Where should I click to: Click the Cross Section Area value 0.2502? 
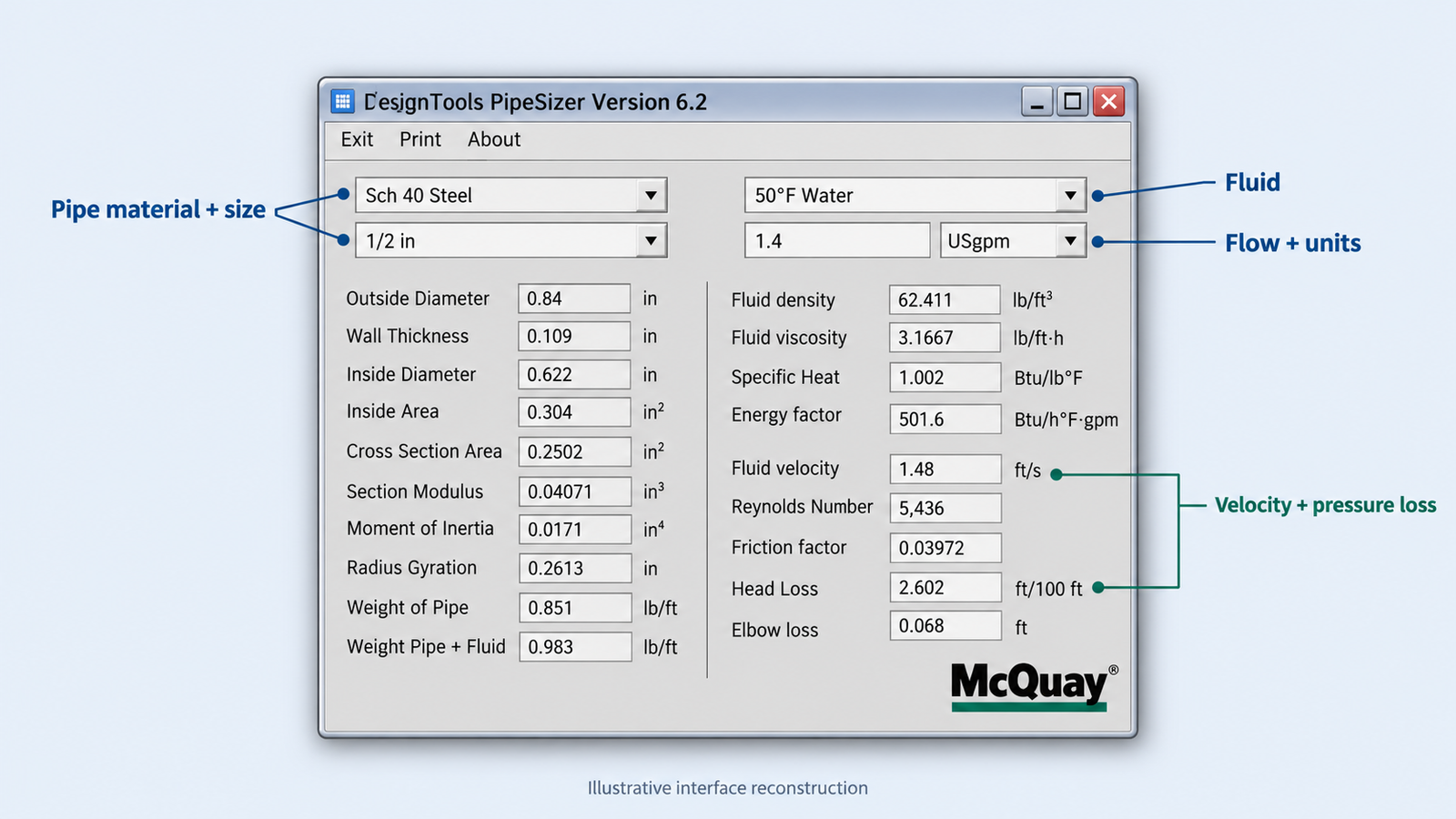[x=575, y=451]
